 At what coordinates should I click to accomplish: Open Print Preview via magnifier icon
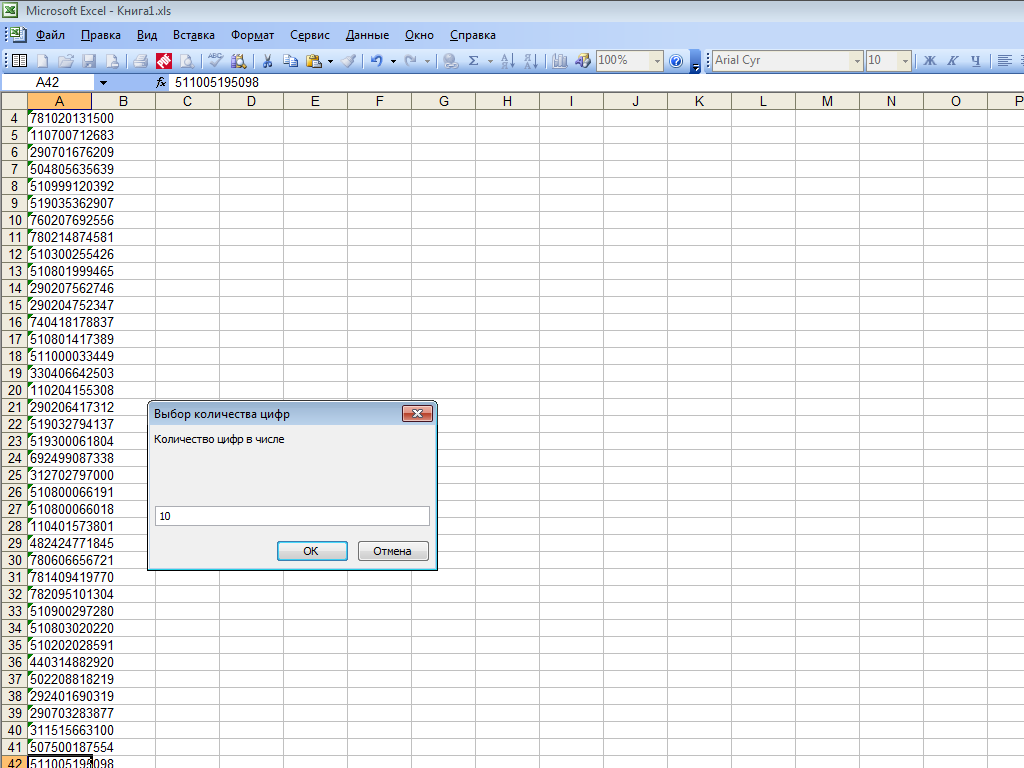click(187, 61)
